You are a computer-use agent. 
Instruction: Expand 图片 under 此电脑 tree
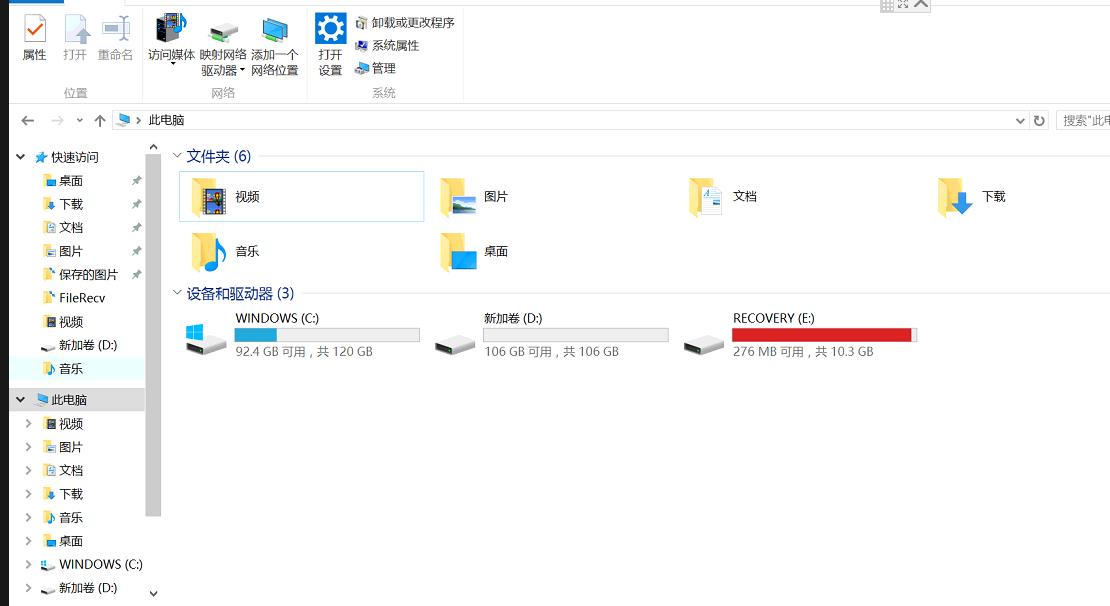28,447
